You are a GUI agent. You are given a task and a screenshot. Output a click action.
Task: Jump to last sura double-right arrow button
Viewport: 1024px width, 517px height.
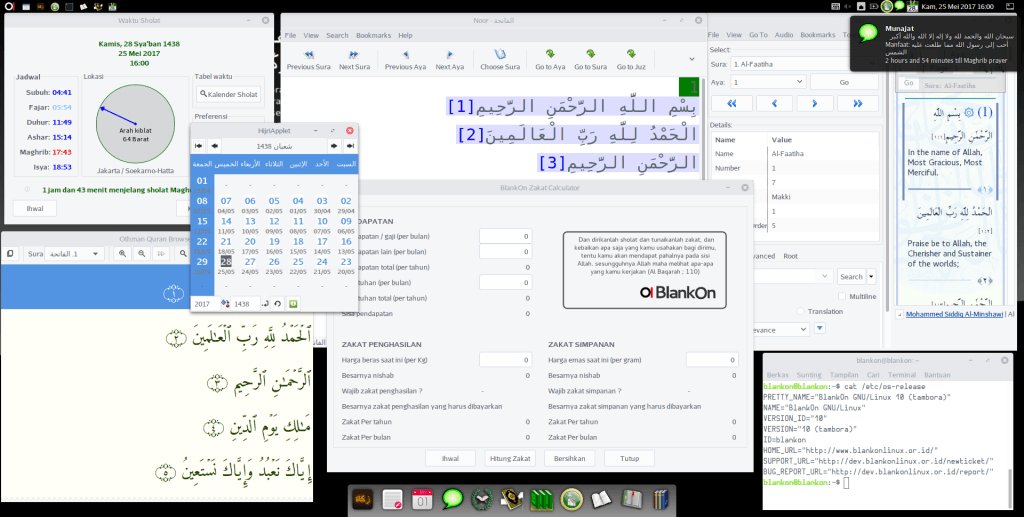(x=857, y=103)
